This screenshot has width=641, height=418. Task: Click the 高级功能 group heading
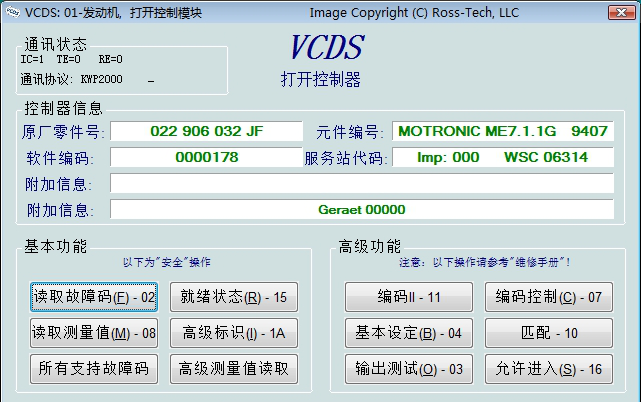[x=370, y=246]
